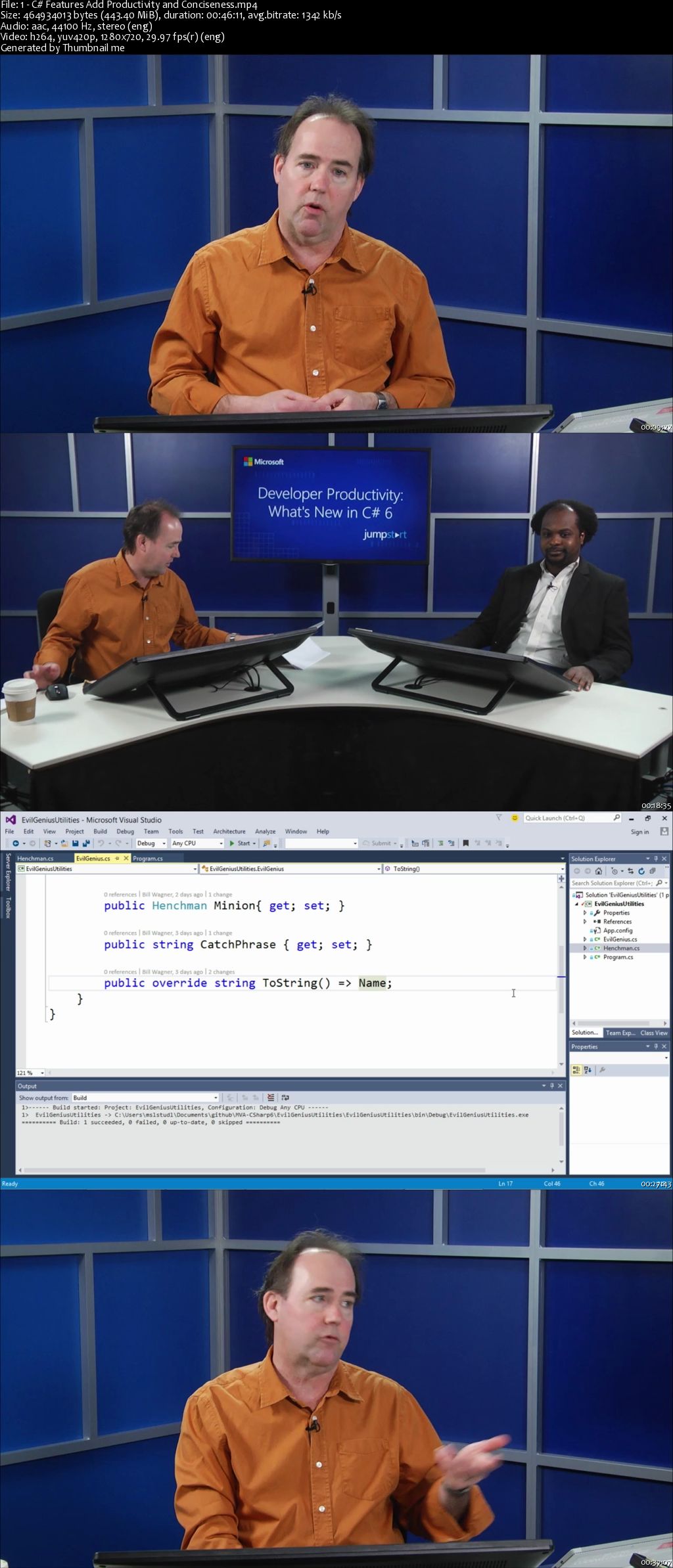Image resolution: width=673 pixels, height=1568 pixels.
Task: Click the Sign in link
Action: click(639, 832)
